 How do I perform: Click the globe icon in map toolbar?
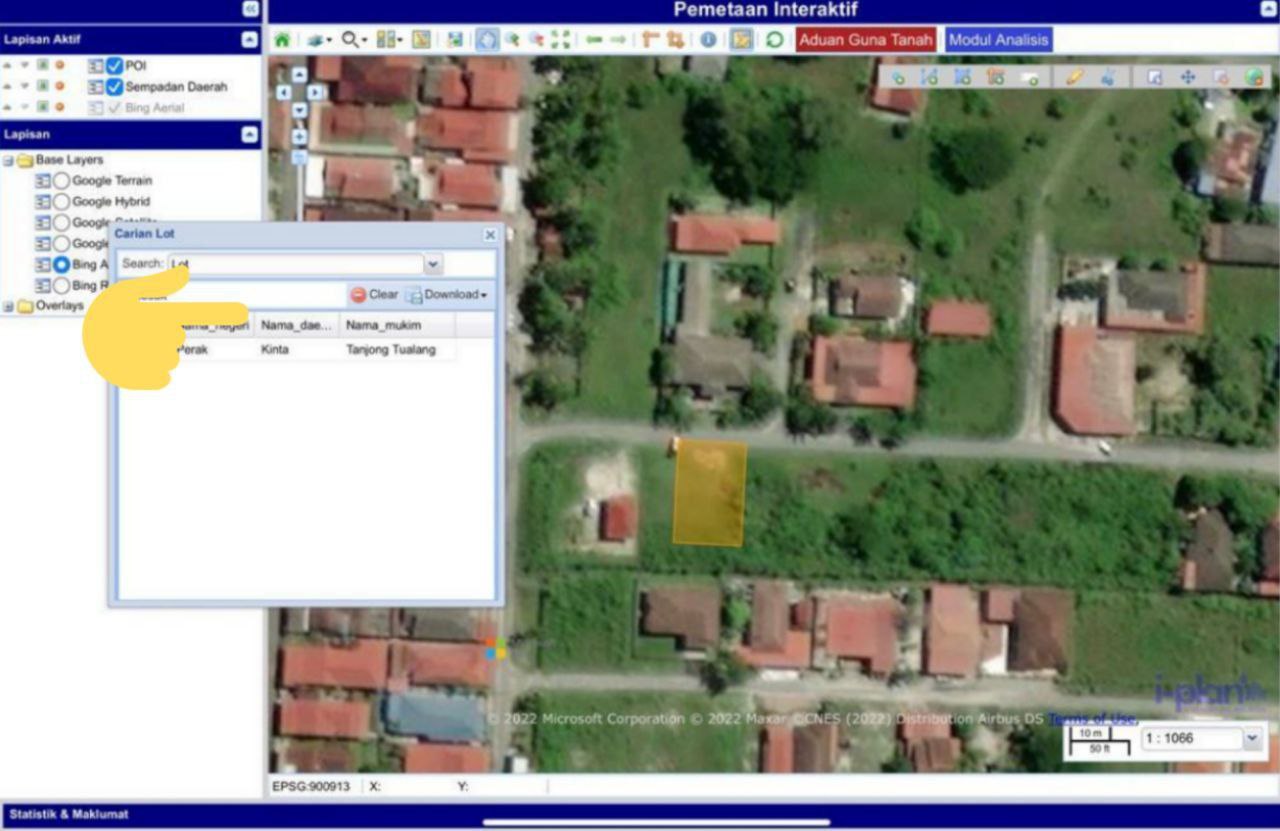pyautogui.click(x=1253, y=77)
